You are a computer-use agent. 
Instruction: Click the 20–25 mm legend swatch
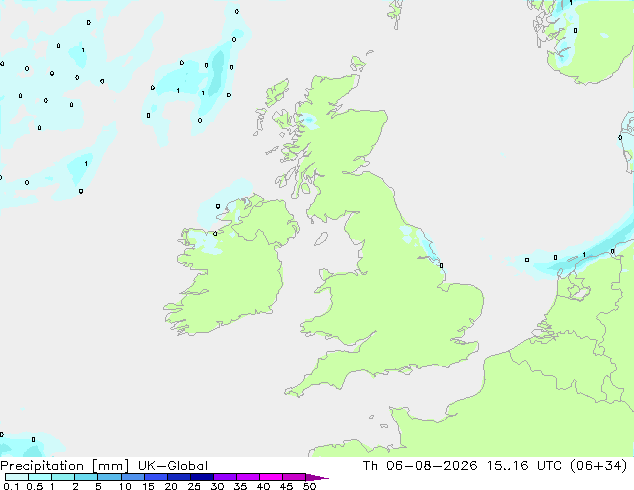tap(179, 477)
